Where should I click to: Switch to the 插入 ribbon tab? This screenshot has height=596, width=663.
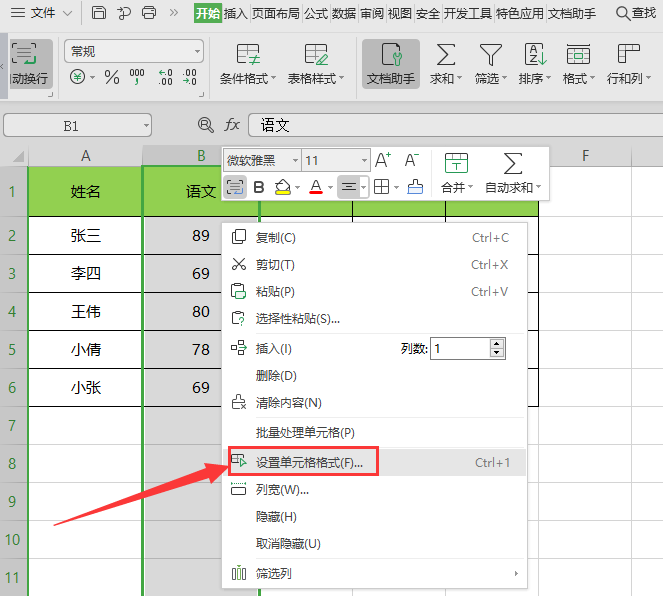(236, 13)
